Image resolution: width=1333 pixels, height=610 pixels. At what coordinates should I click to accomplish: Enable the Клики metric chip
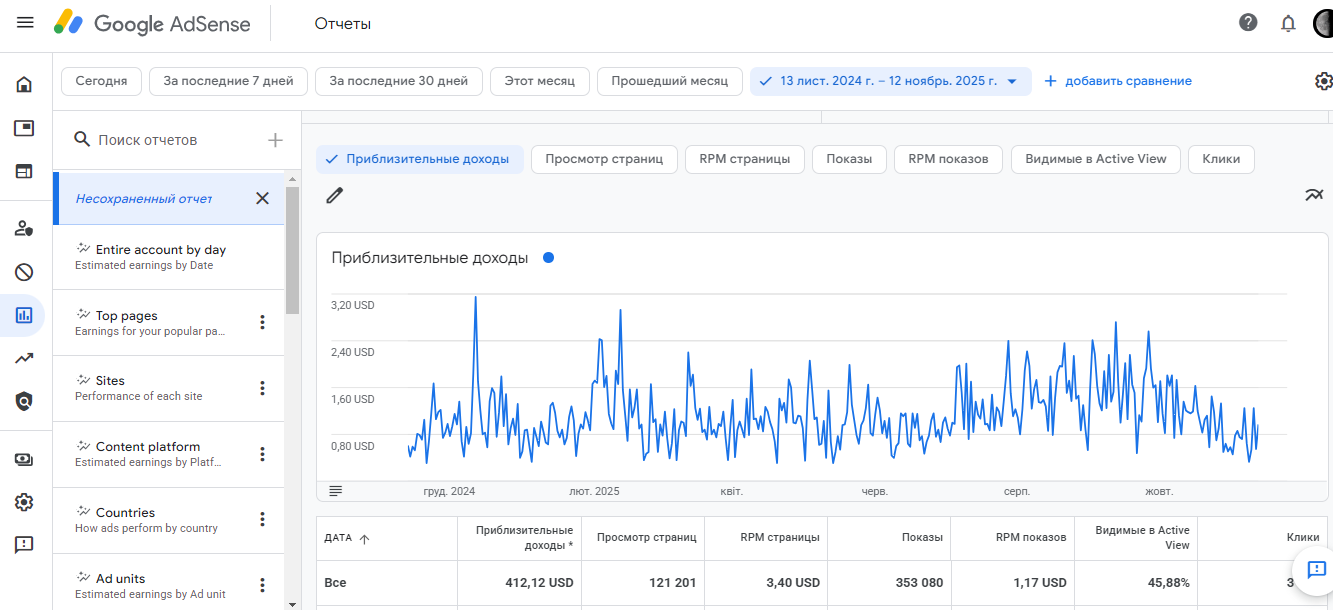[x=1220, y=159]
